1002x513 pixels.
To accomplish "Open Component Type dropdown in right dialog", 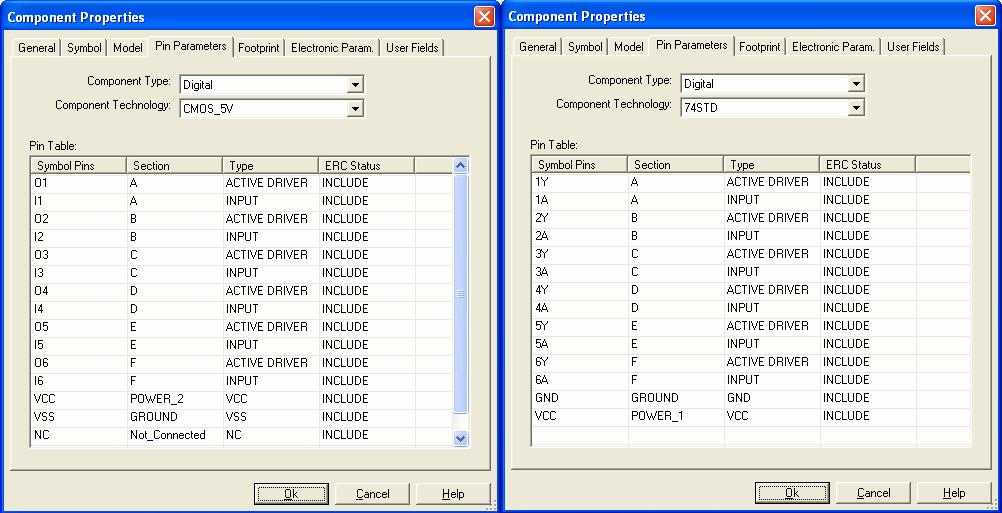I will coord(856,84).
